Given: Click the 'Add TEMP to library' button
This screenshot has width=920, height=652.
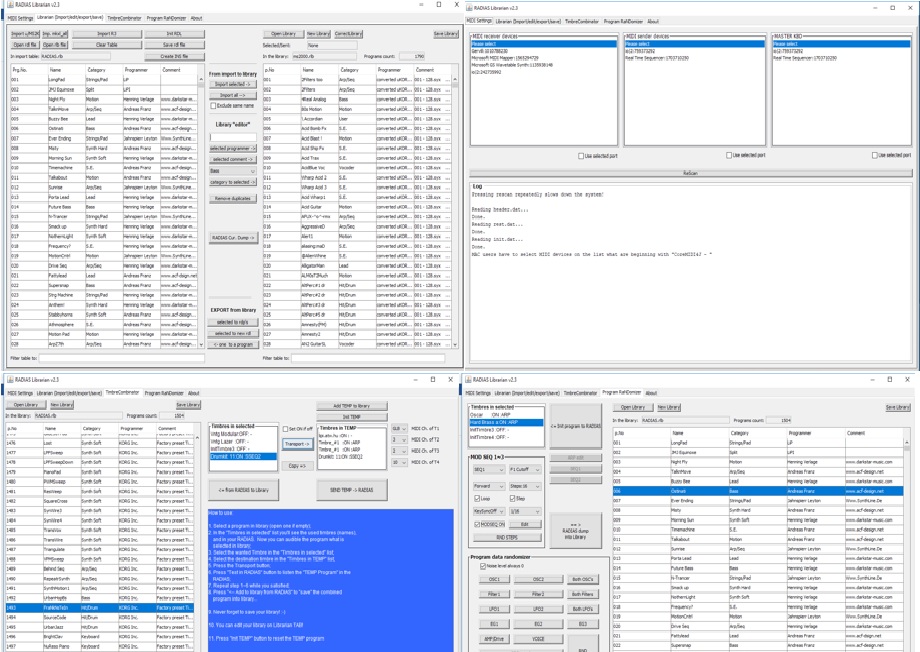Looking at the screenshot, I should (352, 406).
